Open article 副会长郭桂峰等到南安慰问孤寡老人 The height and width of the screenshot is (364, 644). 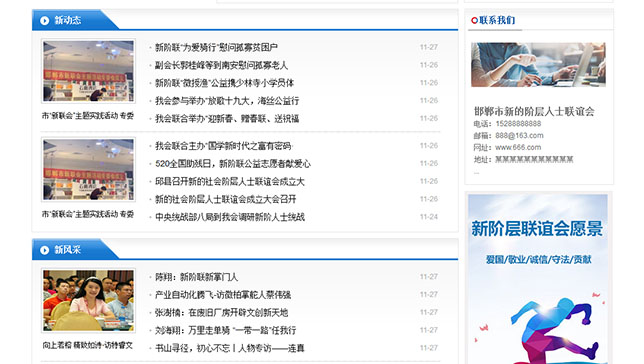(221, 65)
